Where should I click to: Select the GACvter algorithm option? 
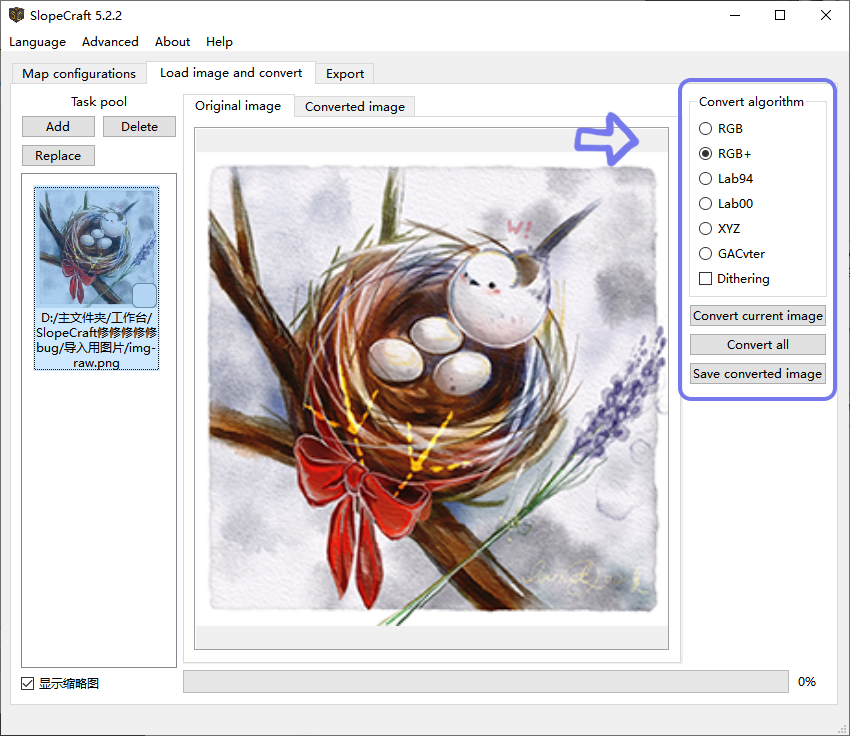tap(706, 254)
